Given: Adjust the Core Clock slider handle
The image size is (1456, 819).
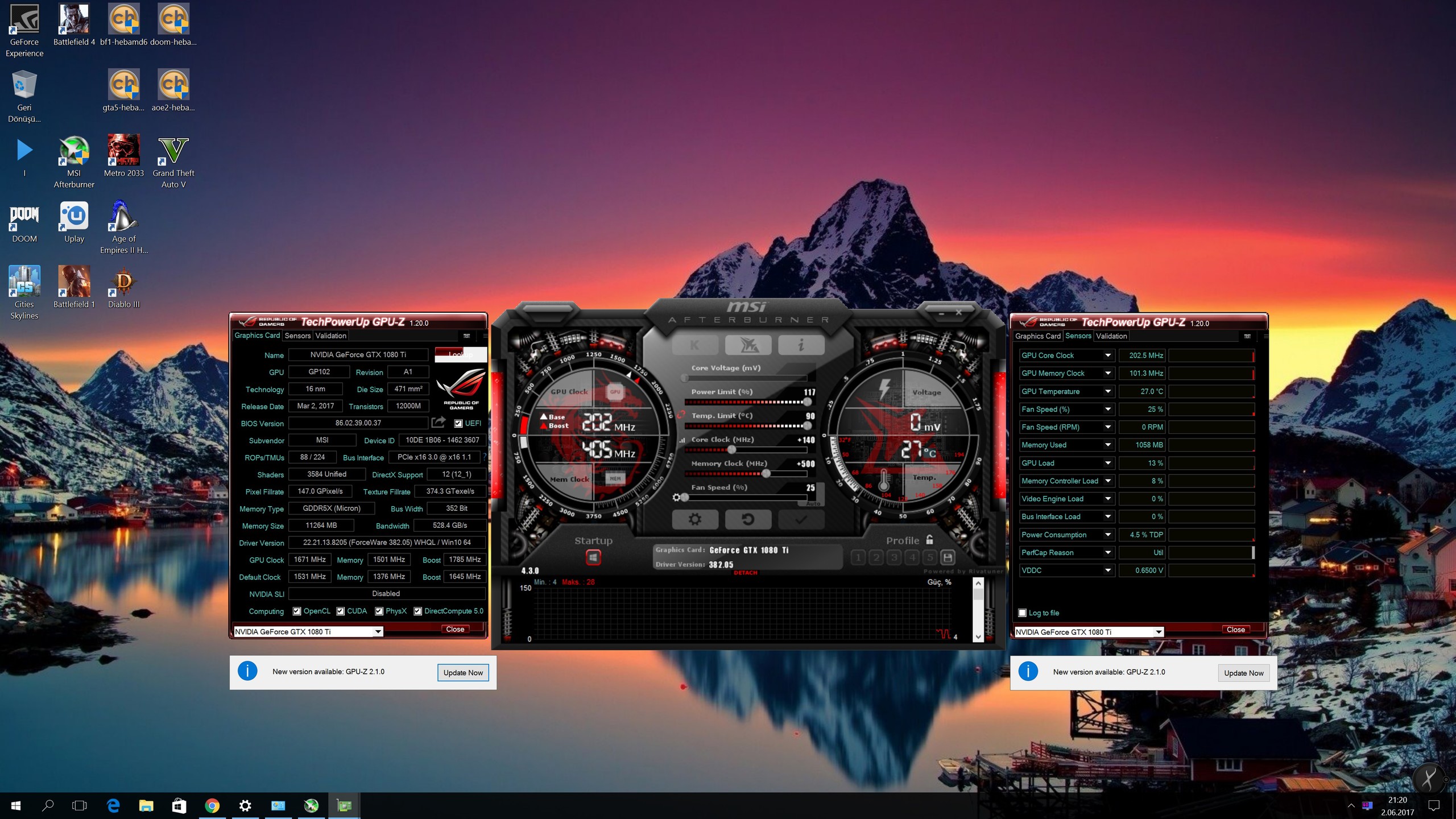Looking at the screenshot, I should click(732, 450).
